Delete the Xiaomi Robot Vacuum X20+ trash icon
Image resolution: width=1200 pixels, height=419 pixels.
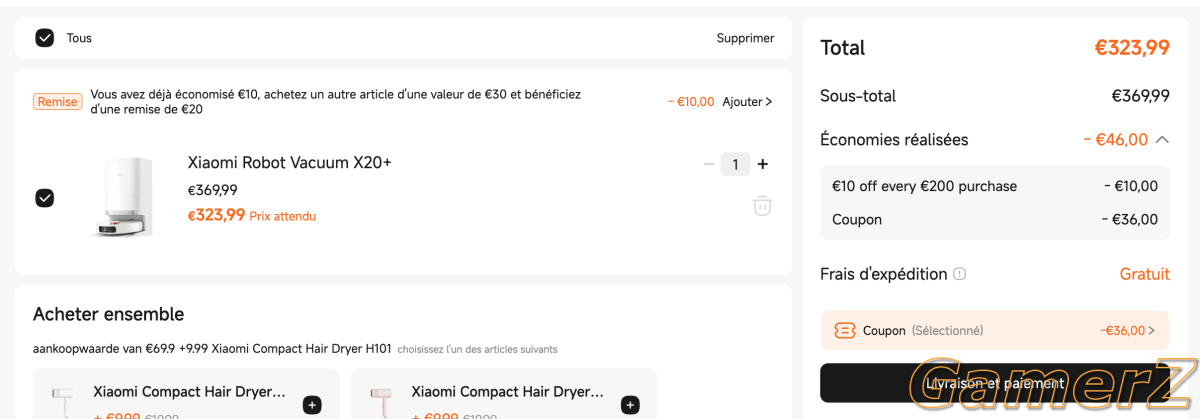[762, 205]
